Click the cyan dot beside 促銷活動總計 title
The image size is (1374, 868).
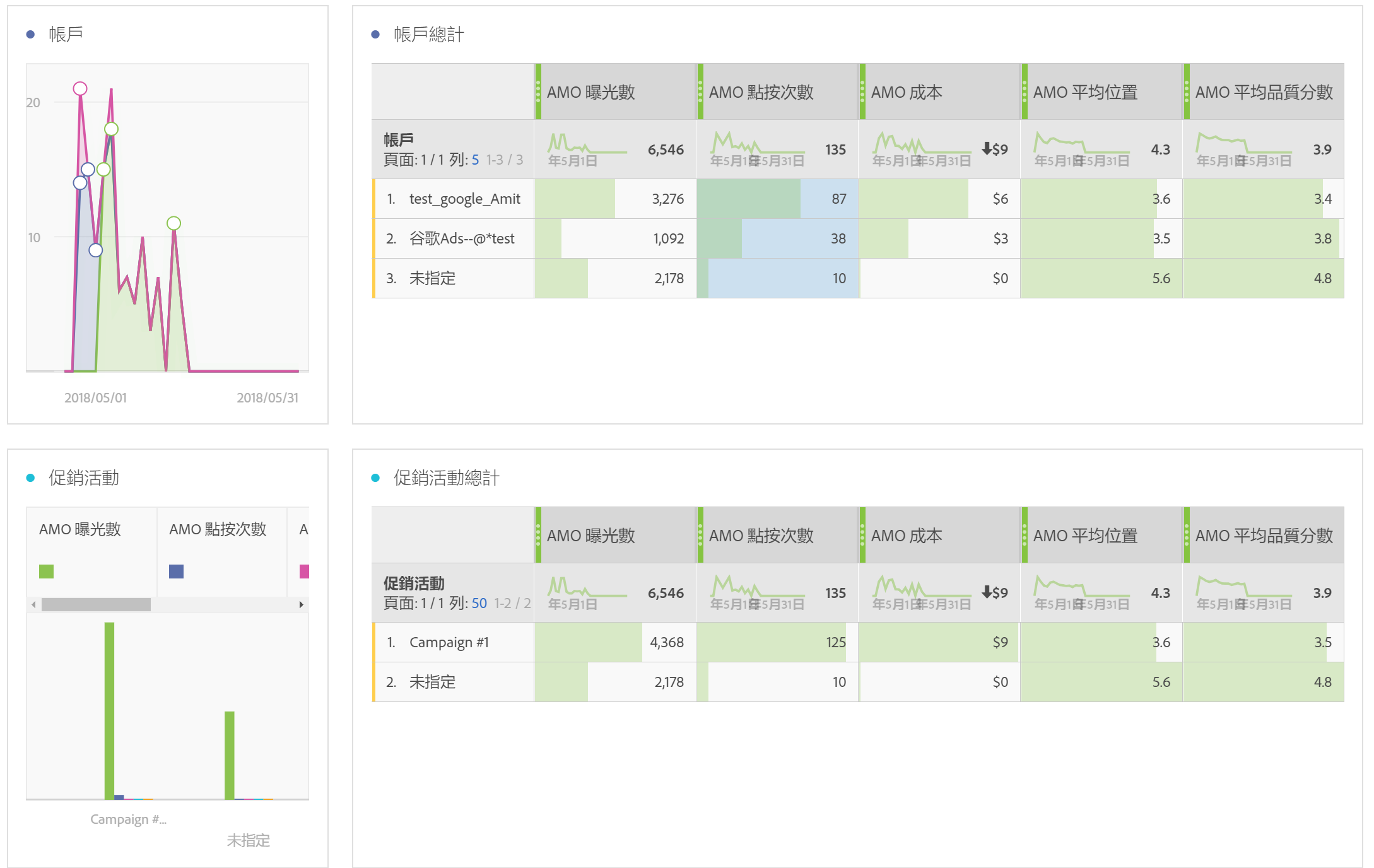(x=375, y=478)
